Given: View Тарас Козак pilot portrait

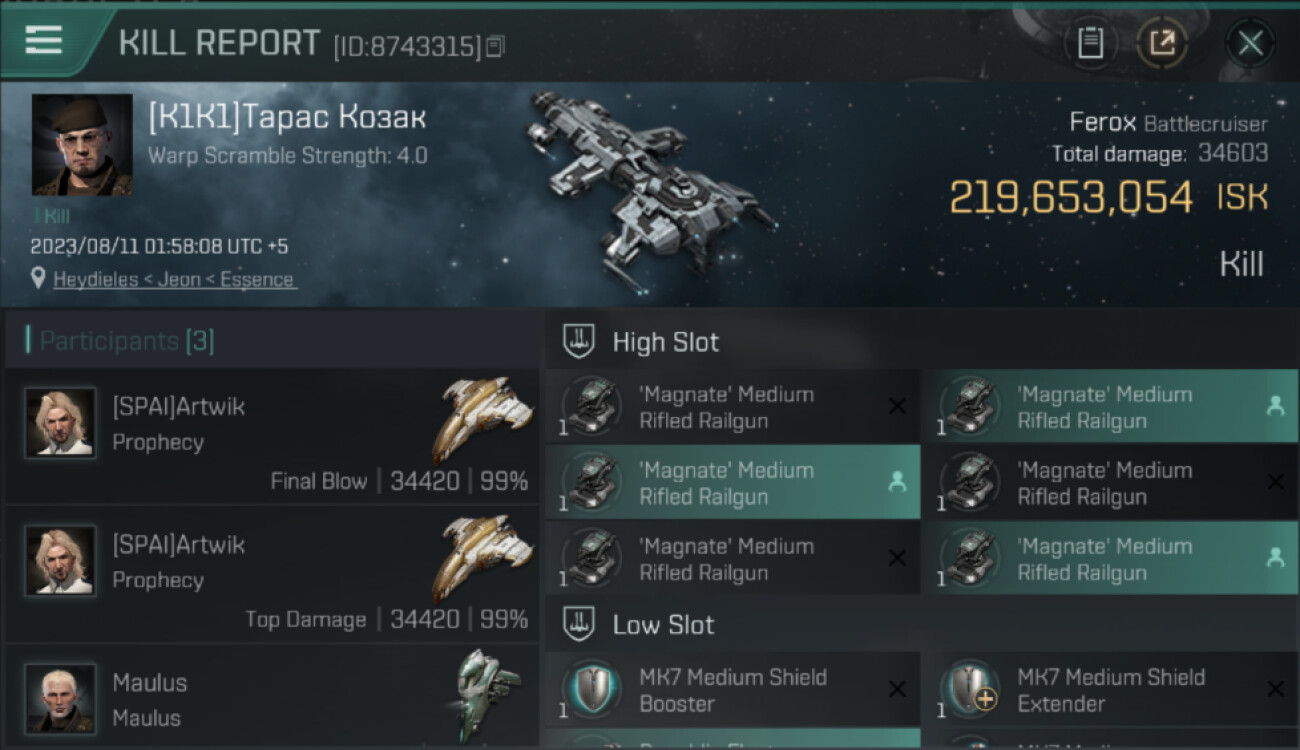Looking at the screenshot, I should point(82,145).
